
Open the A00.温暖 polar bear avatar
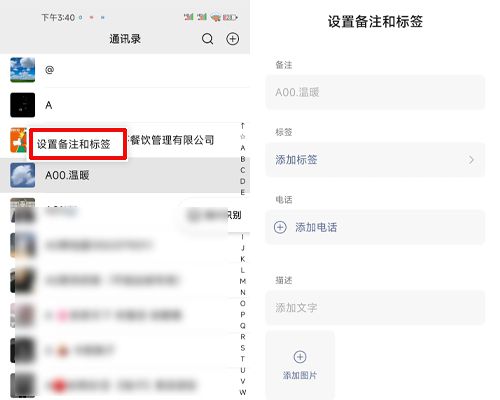pyautogui.click(x=22, y=175)
